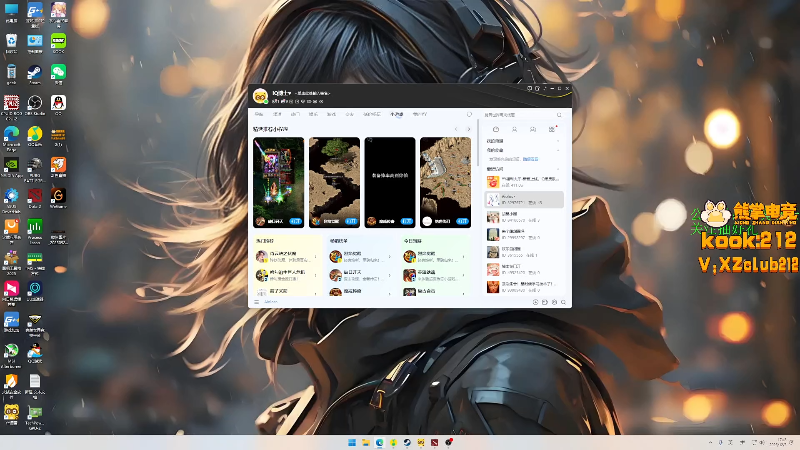
Task: Collapse the second section chevron in right panel
Action: 558,150
